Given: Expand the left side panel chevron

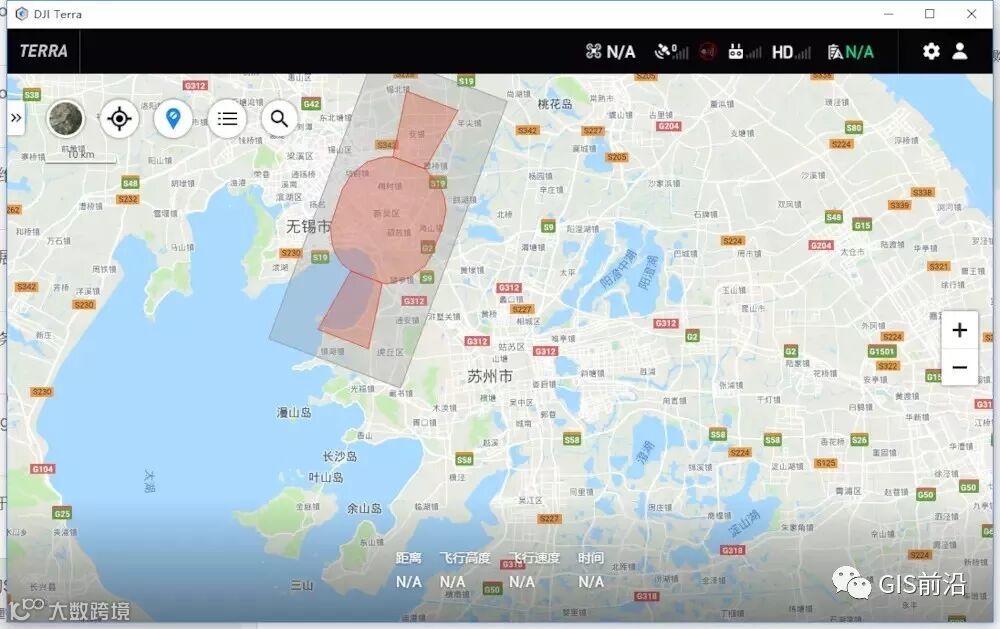Looking at the screenshot, I should (16, 118).
